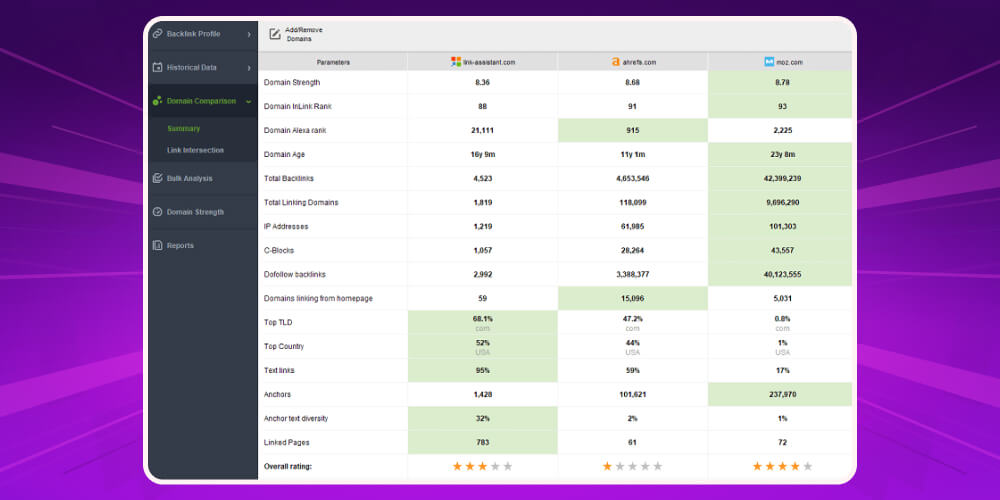This screenshot has height=500, width=1000.
Task: Click moz.com four-star overall rating
Action: 782,466
